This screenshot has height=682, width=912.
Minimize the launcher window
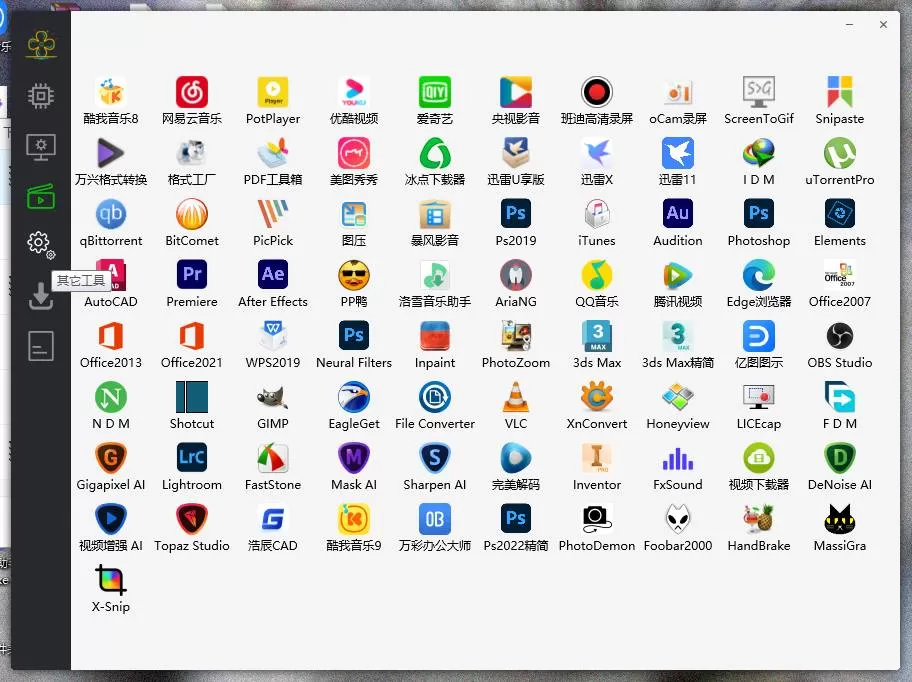[848, 25]
